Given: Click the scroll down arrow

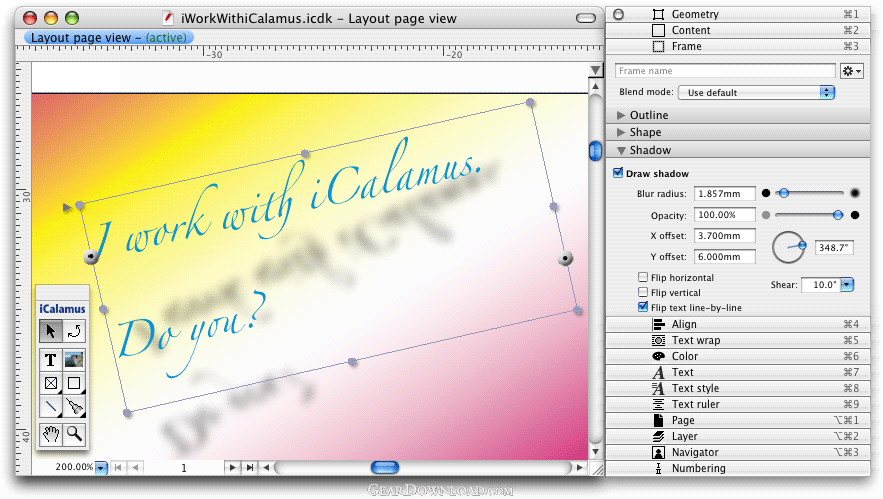Looking at the screenshot, I should tap(596, 452).
